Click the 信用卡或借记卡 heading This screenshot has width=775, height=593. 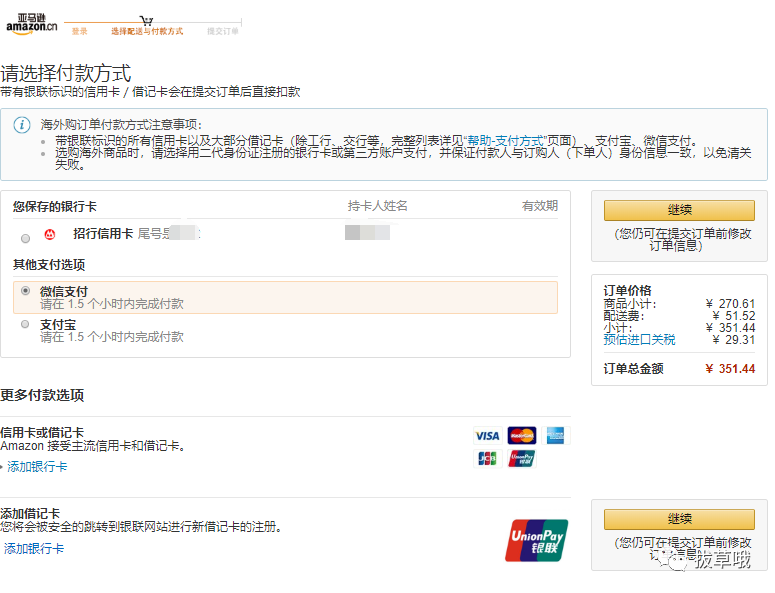click(42, 433)
